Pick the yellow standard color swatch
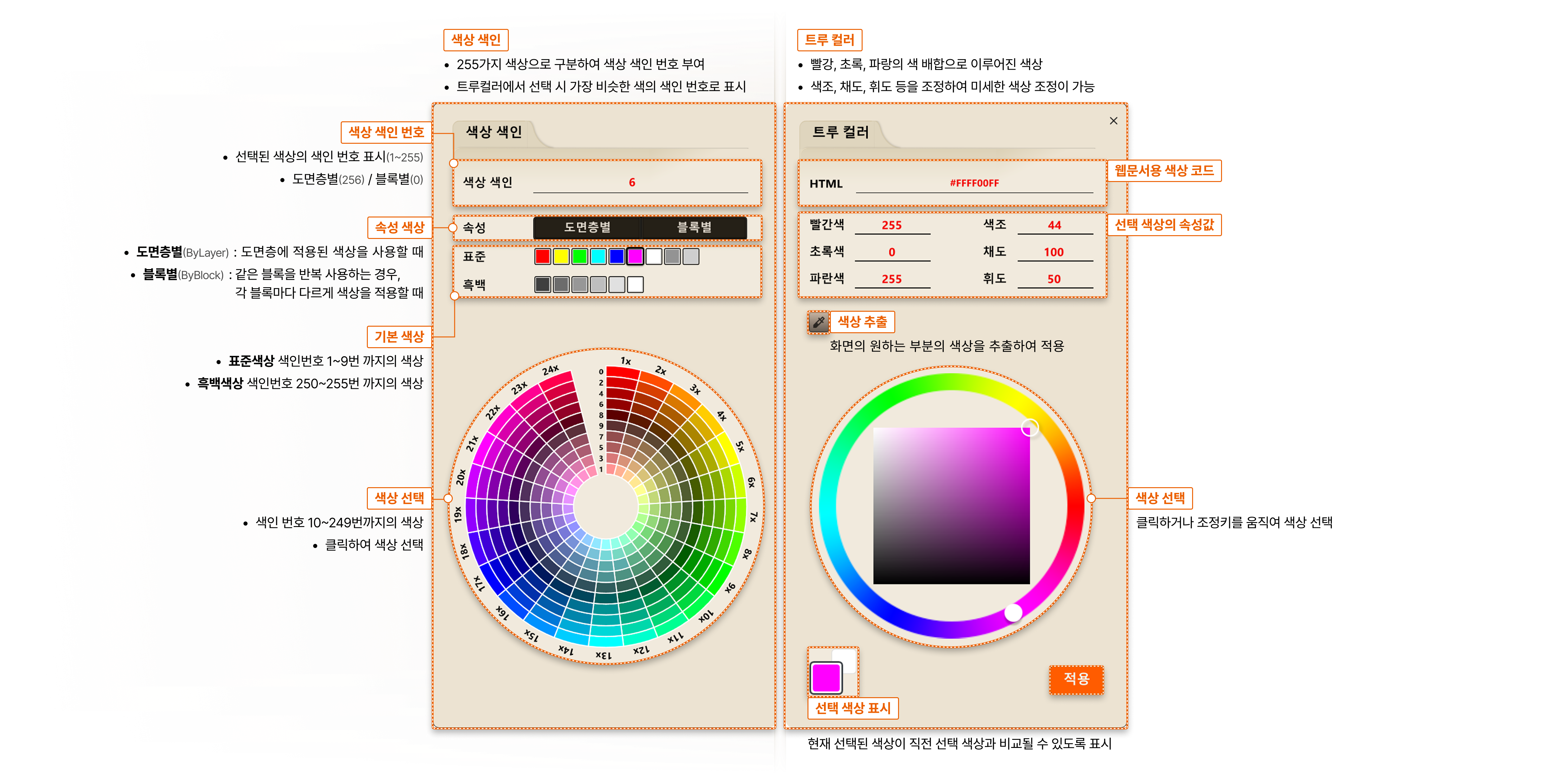 pyautogui.click(x=561, y=256)
